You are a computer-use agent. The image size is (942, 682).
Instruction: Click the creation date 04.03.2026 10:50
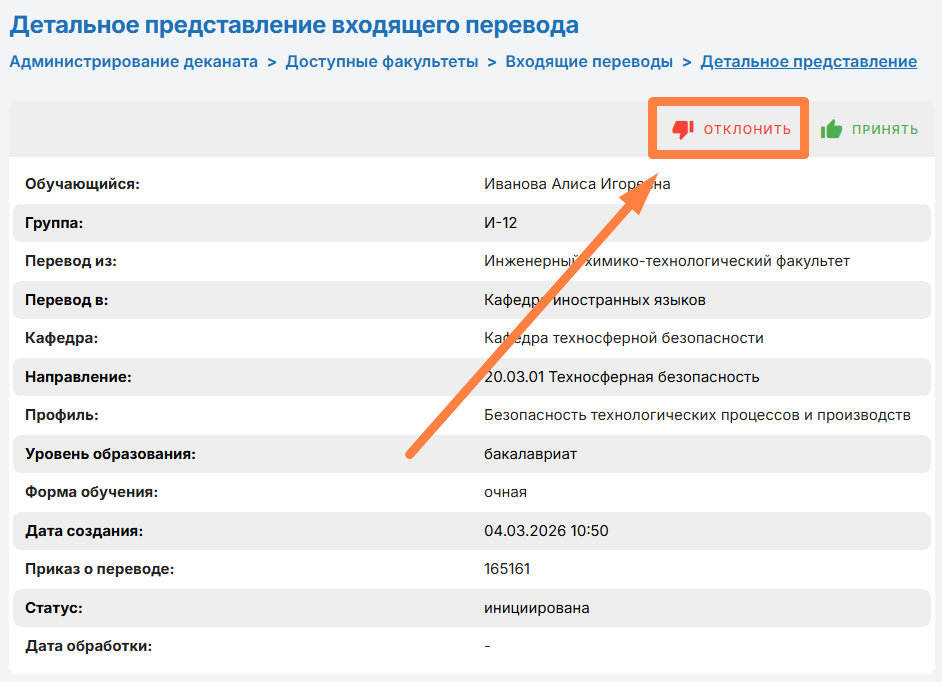tap(546, 531)
